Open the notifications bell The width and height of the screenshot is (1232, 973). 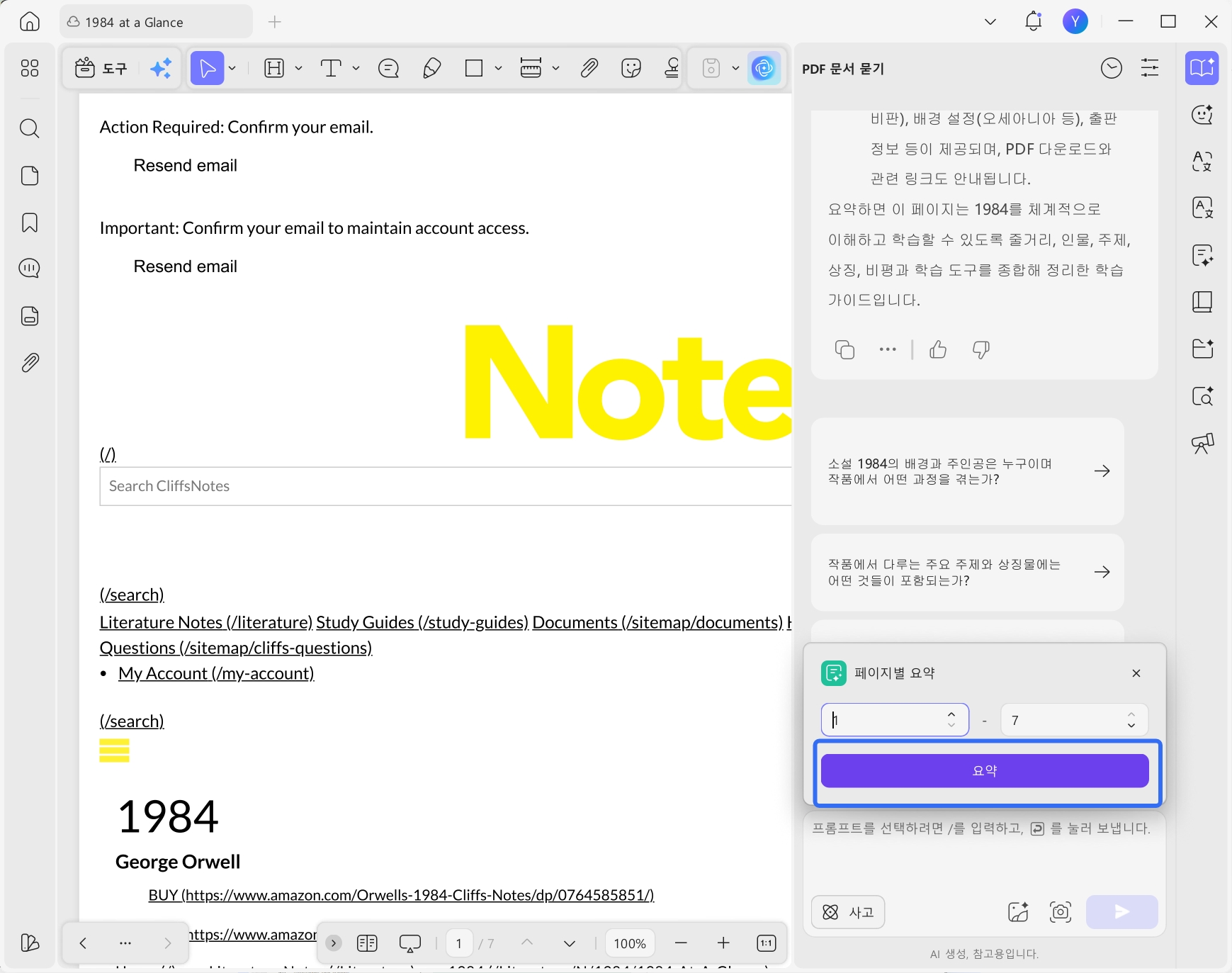(x=1034, y=21)
